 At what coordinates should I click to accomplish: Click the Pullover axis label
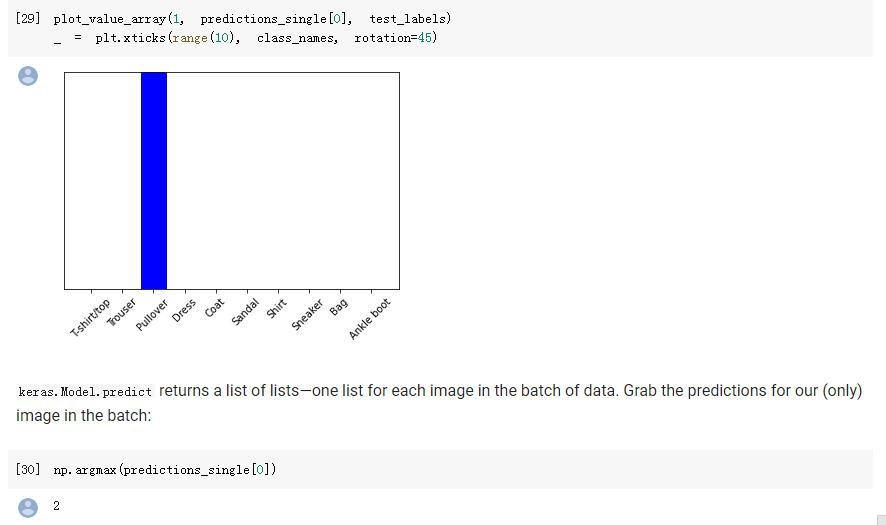(151, 314)
